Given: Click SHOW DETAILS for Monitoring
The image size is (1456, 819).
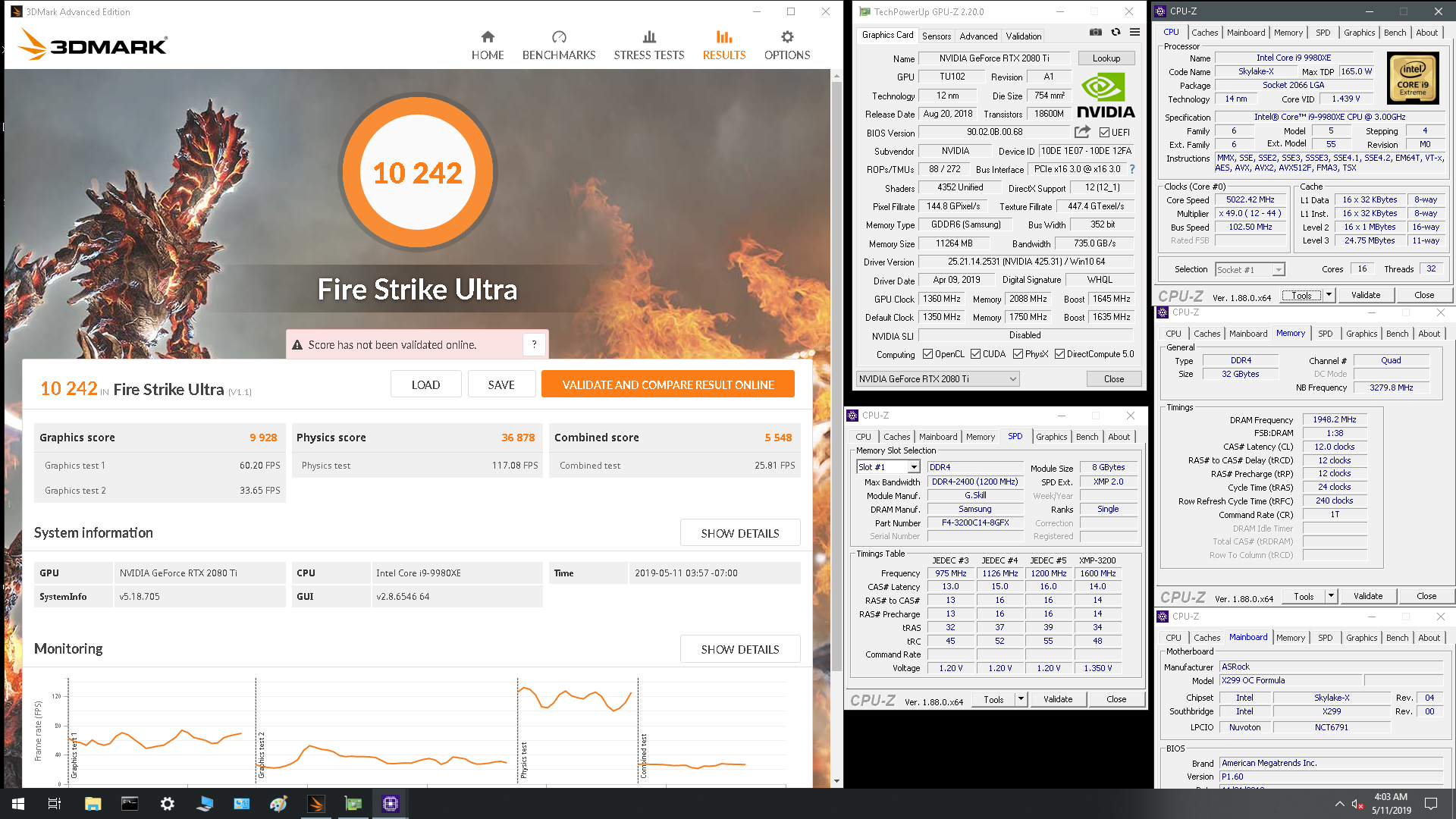Looking at the screenshot, I should click(740, 649).
